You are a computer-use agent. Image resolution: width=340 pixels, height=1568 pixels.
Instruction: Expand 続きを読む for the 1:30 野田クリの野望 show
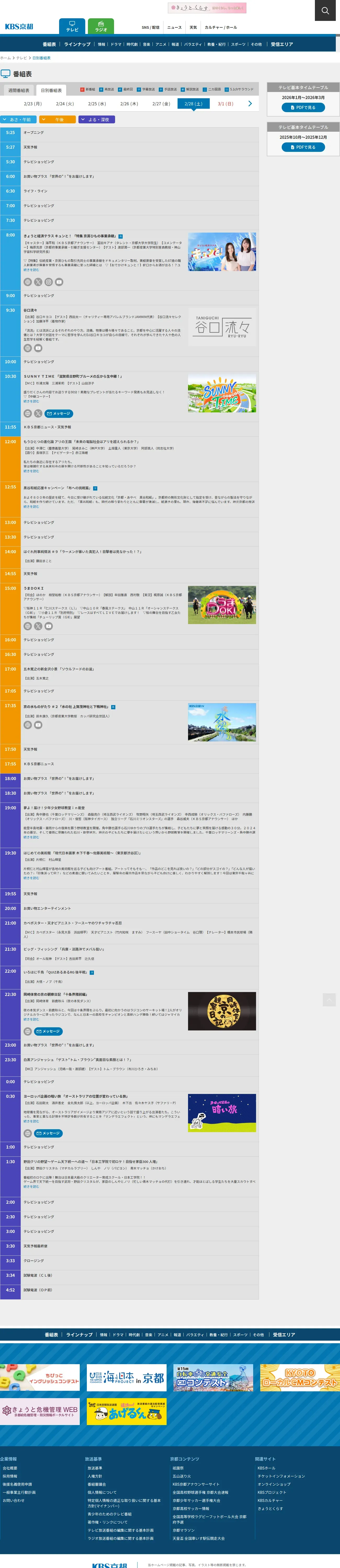(x=31, y=1186)
